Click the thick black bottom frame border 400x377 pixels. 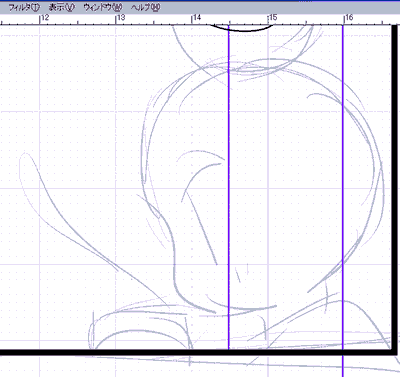[197, 352]
